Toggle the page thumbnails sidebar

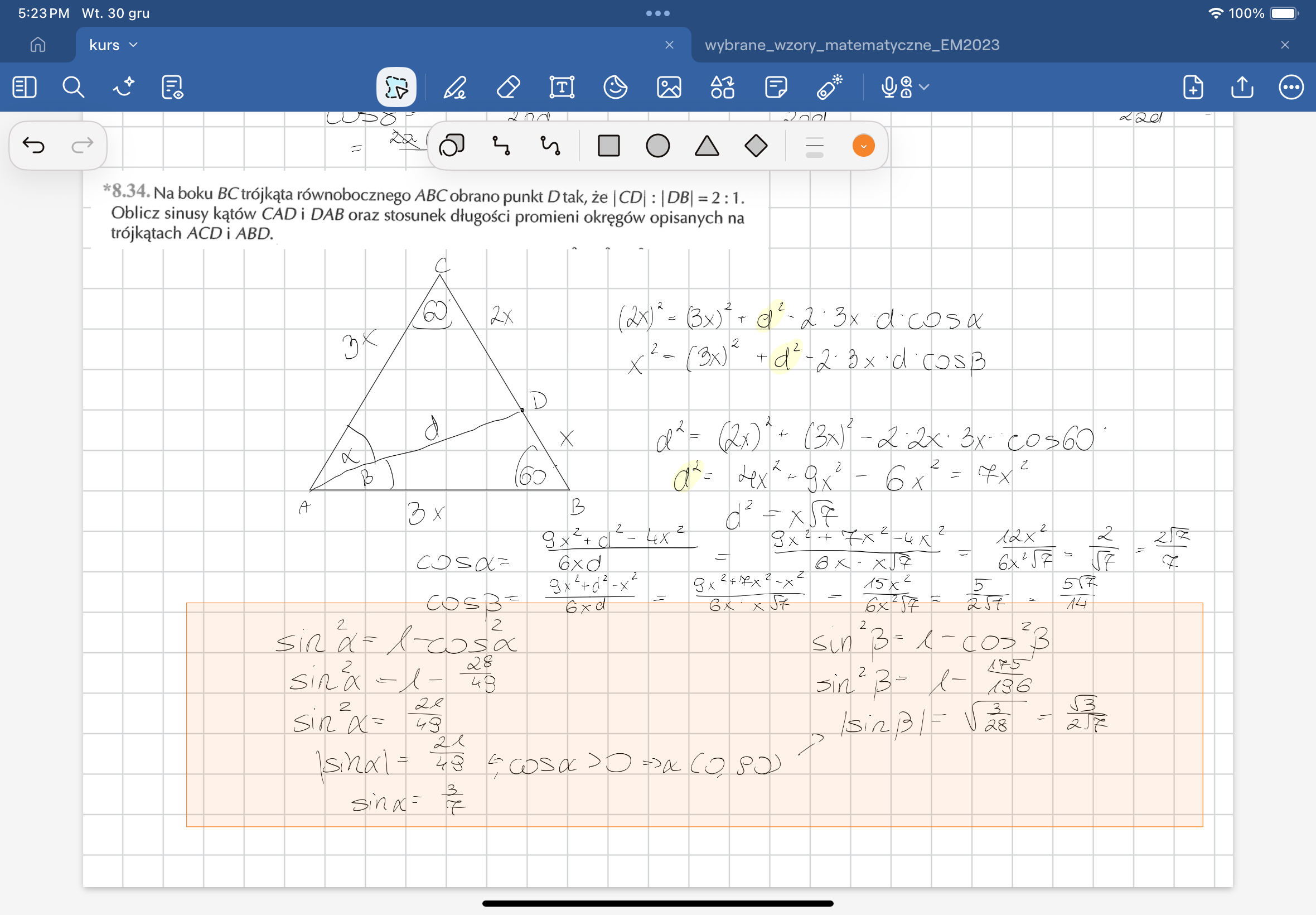tap(24, 88)
